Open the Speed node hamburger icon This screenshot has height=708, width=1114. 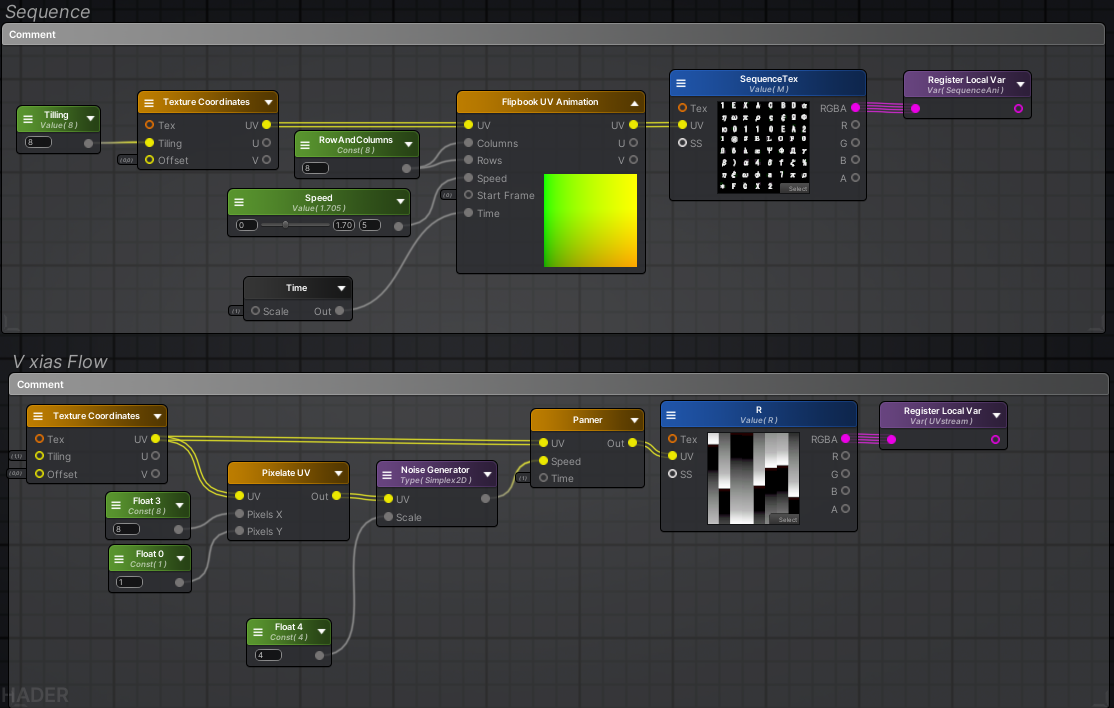[x=239, y=202]
